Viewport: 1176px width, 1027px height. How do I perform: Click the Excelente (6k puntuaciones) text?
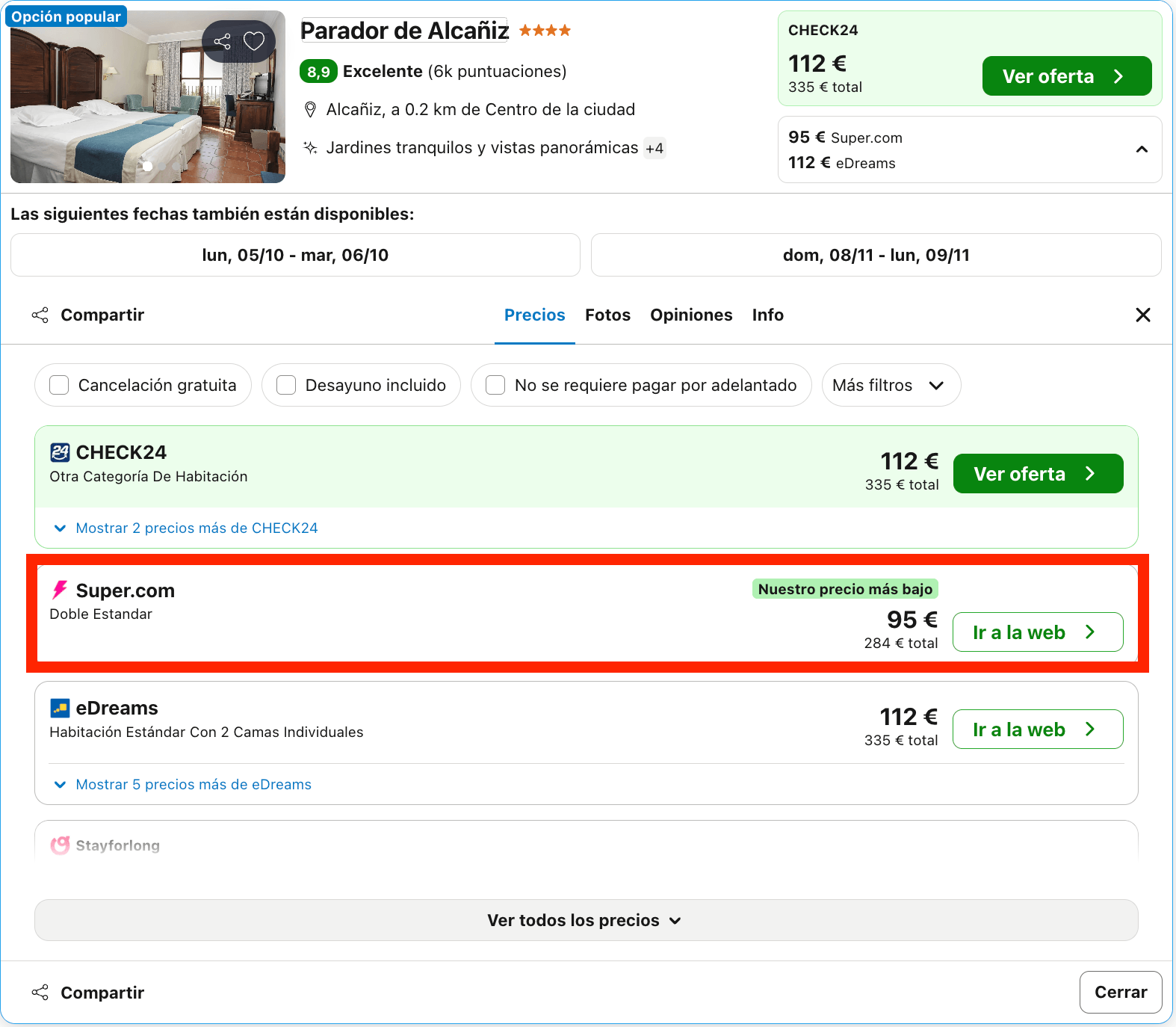coord(454,71)
